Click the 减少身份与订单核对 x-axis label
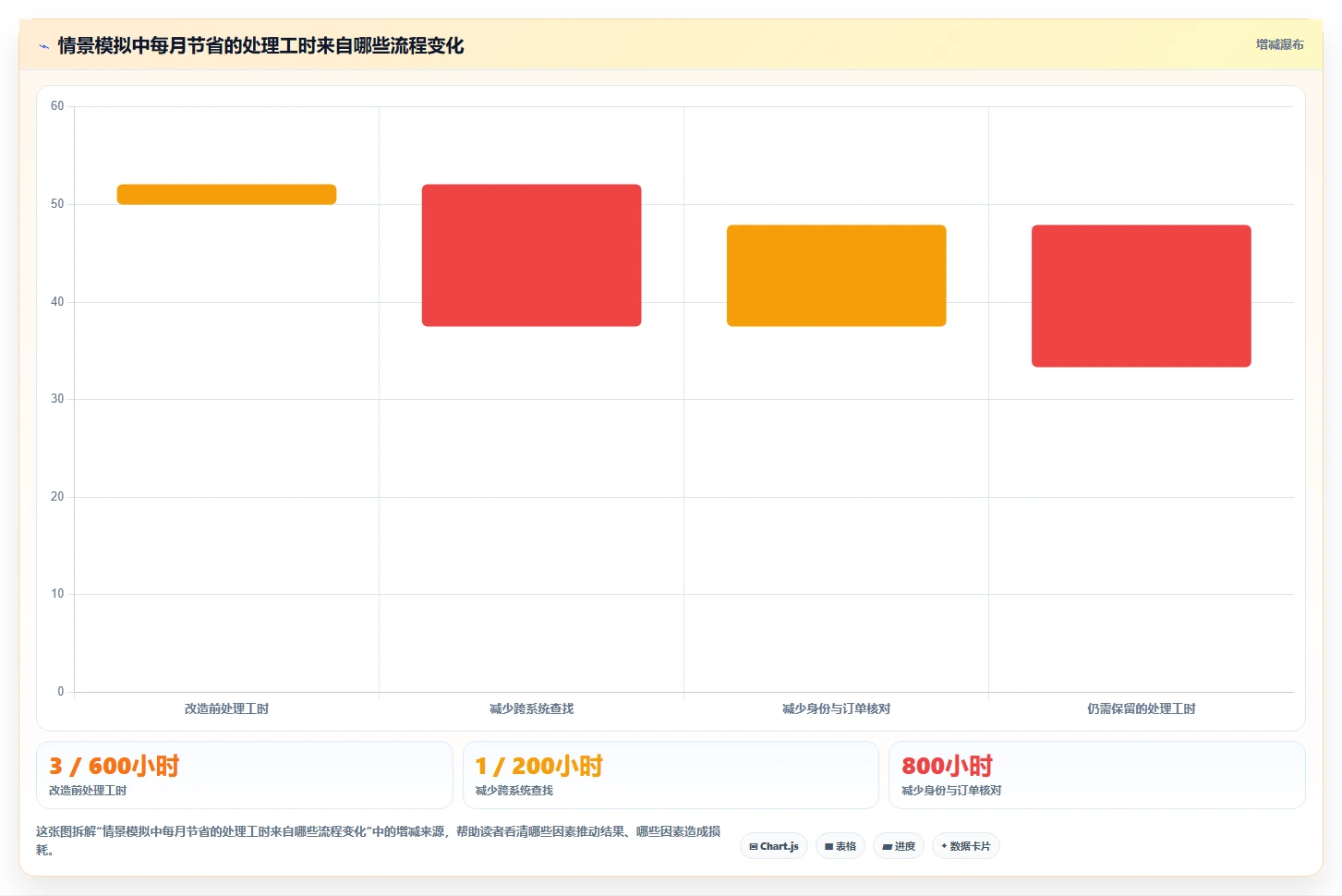Viewport: 1342px width, 896px height. tap(836, 708)
